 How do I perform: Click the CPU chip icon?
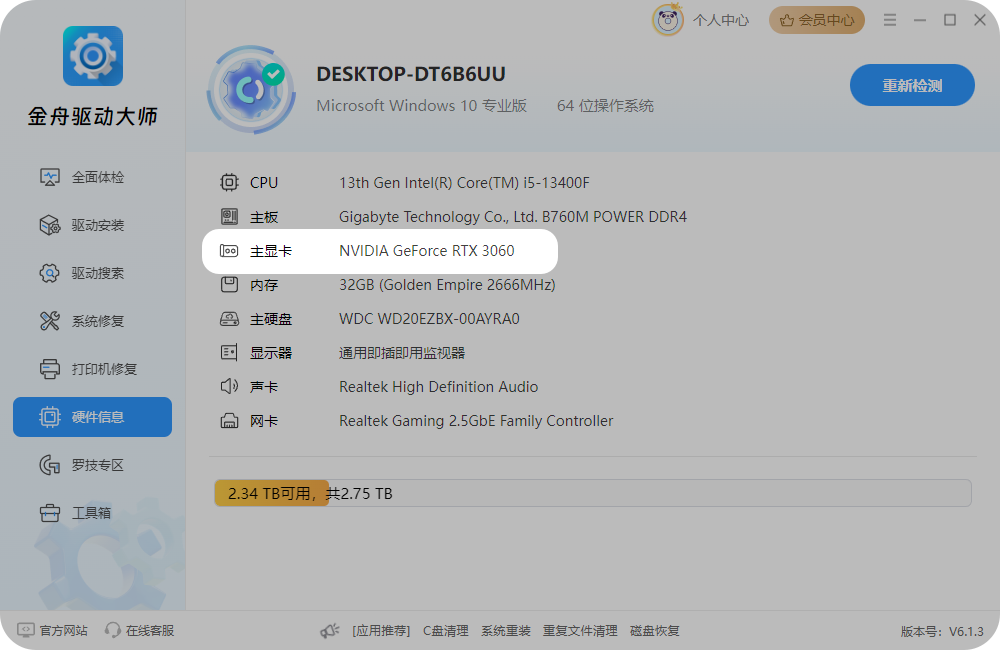[229, 182]
